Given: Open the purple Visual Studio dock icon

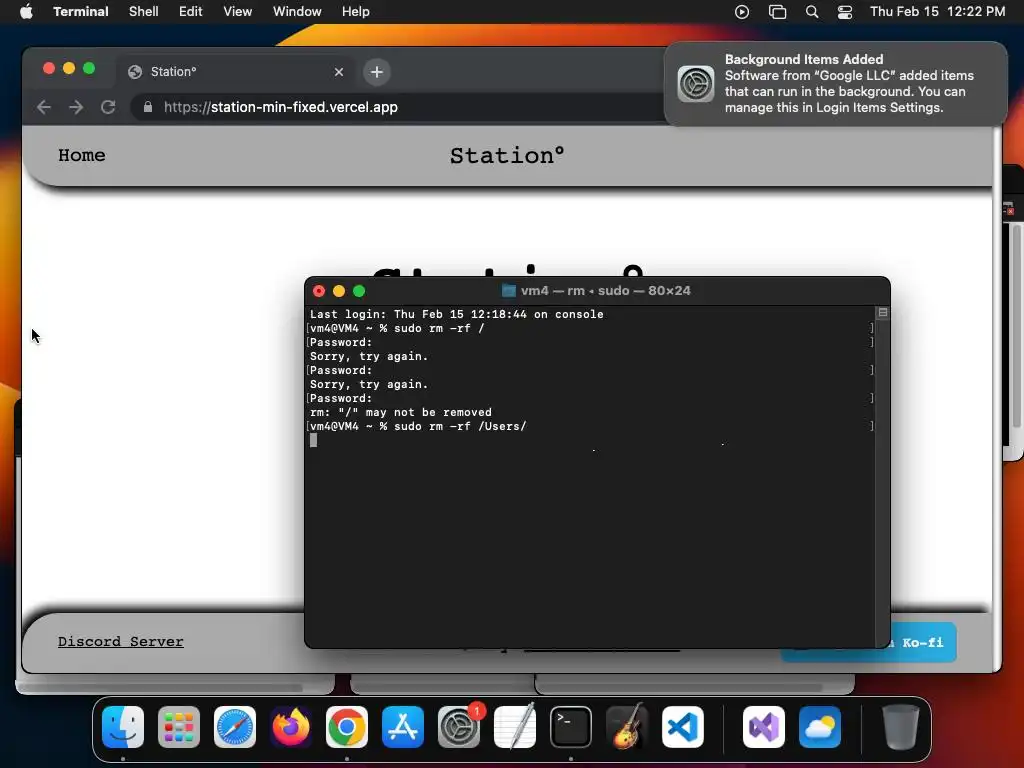Looking at the screenshot, I should (763, 727).
